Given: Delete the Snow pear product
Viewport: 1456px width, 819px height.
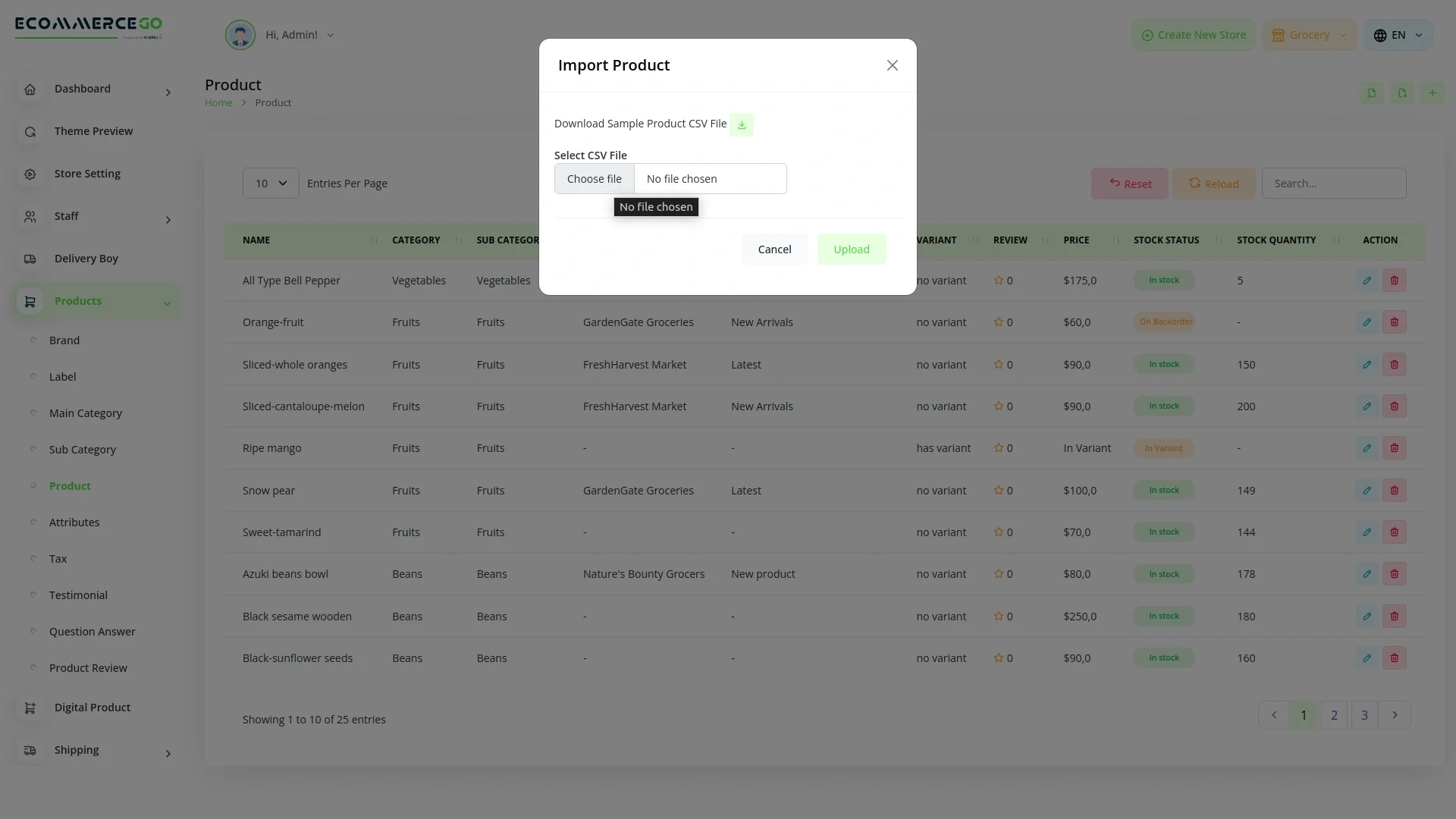Looking at the screenshot, I should [x=1394, y=491].
